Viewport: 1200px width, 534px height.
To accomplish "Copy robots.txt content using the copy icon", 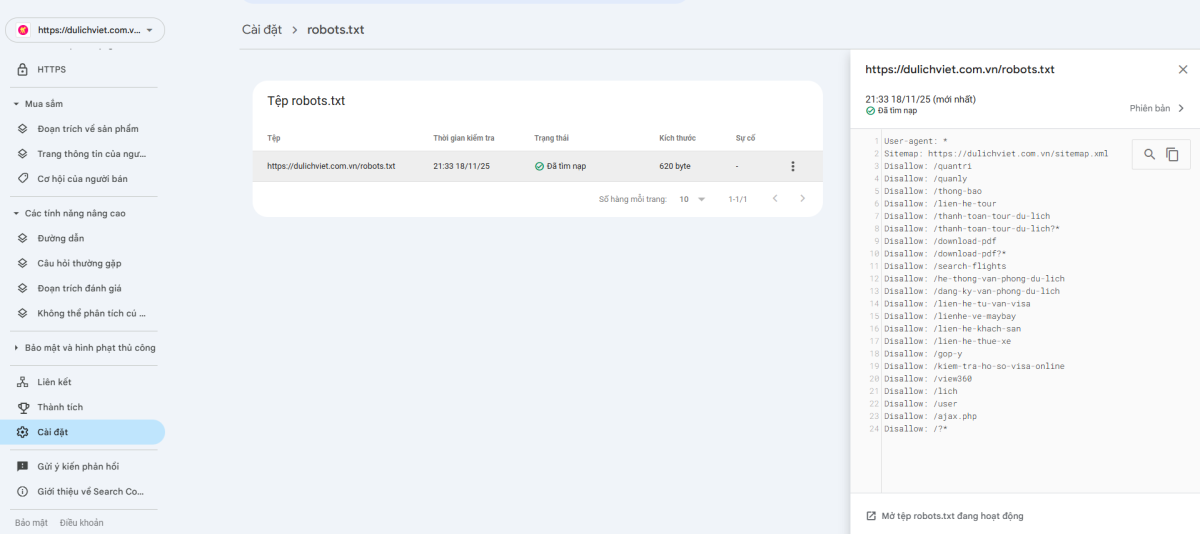I will pyautogui.click(x=1172, y=155).
